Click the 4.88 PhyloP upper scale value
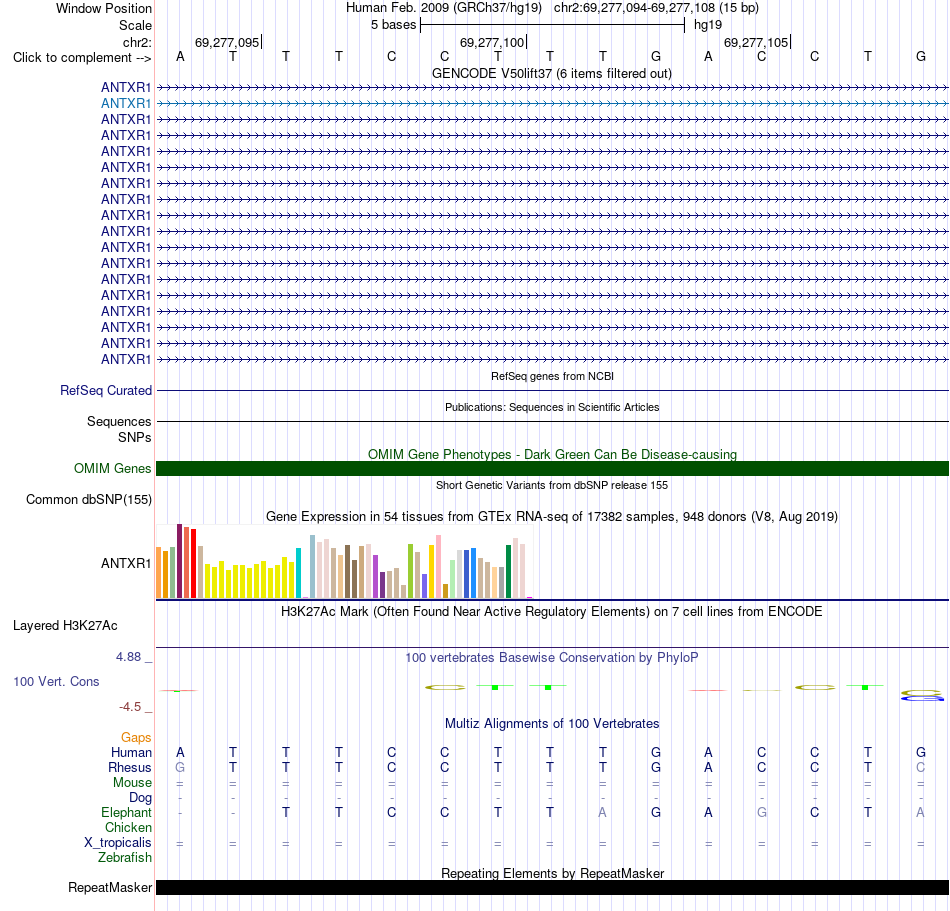Screen dimensions: 950x911 (128, 657)
